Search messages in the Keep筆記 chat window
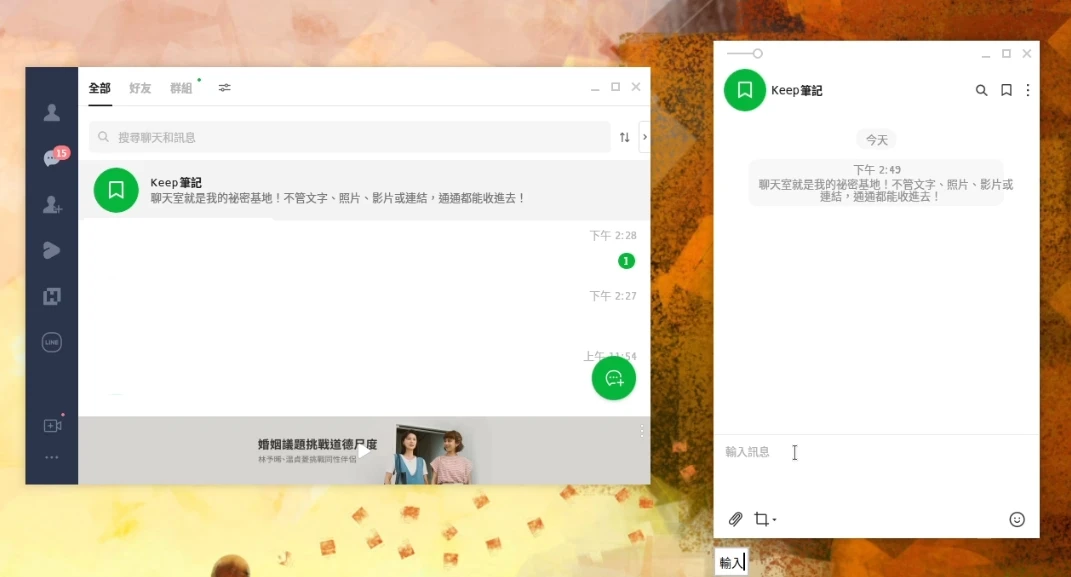This screenshot has height=577, width=1071. [x=982, y=90]
